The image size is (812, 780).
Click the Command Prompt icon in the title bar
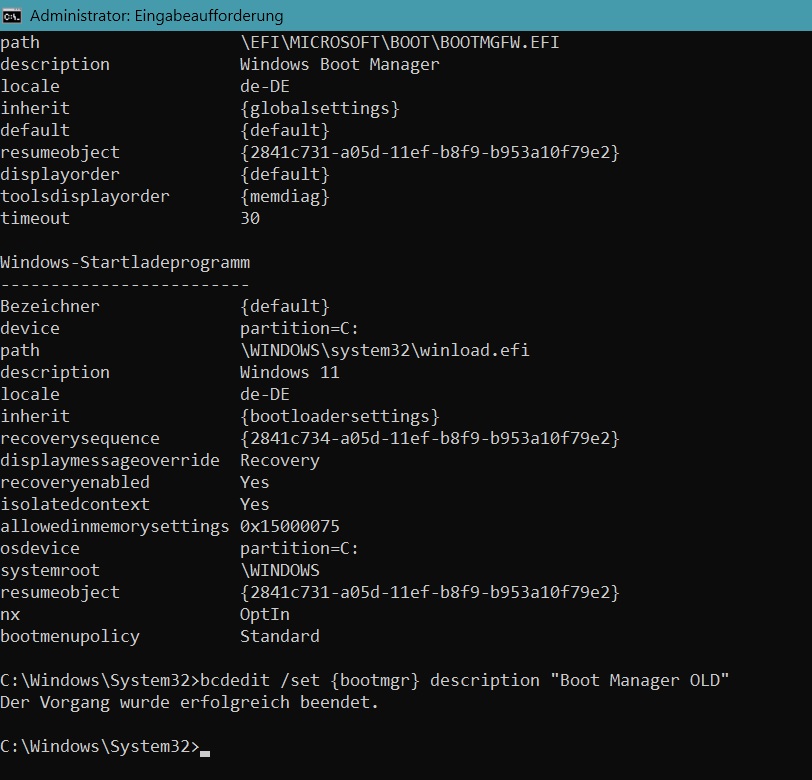point(14,16)
